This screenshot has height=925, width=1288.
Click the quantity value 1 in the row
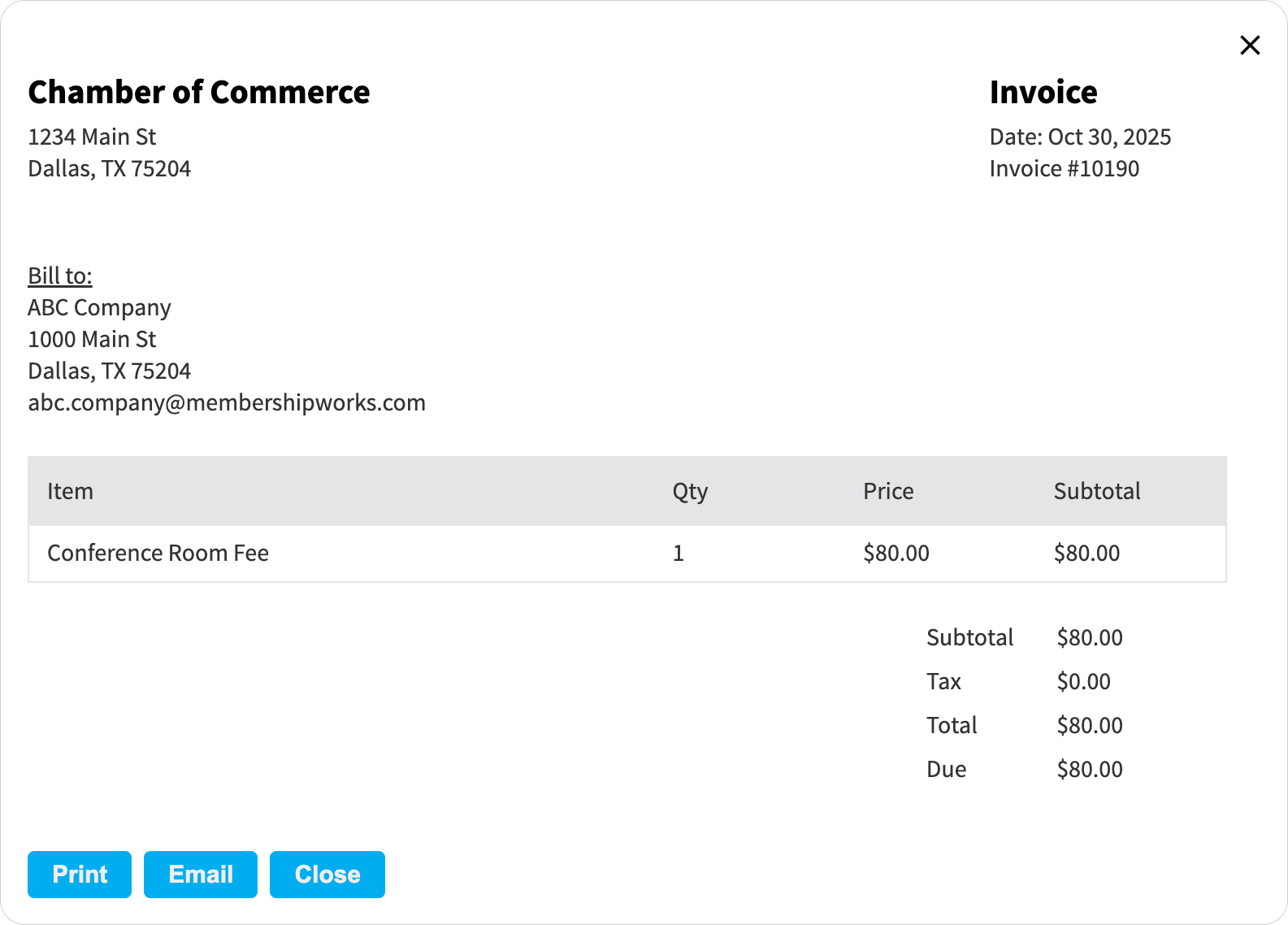tap(679, 554)
